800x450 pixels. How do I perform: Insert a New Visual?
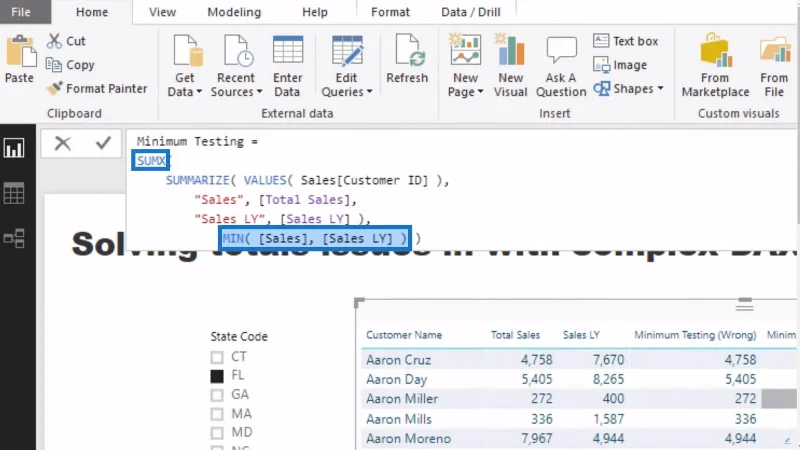coord(511,65)
